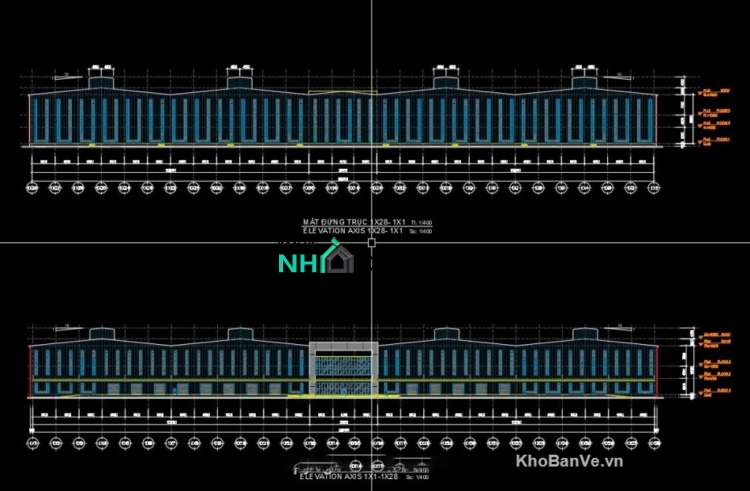Viewport: 750px width, 491px height.
Task: Click the leftmost axis bubble under lower elevation
Action: click(32, 443)
